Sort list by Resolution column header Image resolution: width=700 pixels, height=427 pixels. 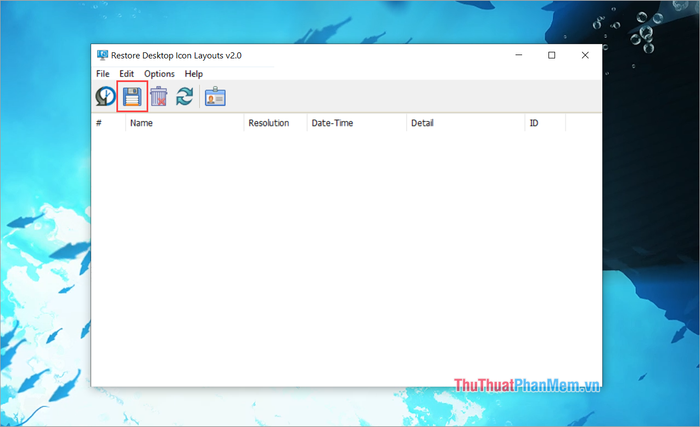pyautogui.click(x=275, y=123)
